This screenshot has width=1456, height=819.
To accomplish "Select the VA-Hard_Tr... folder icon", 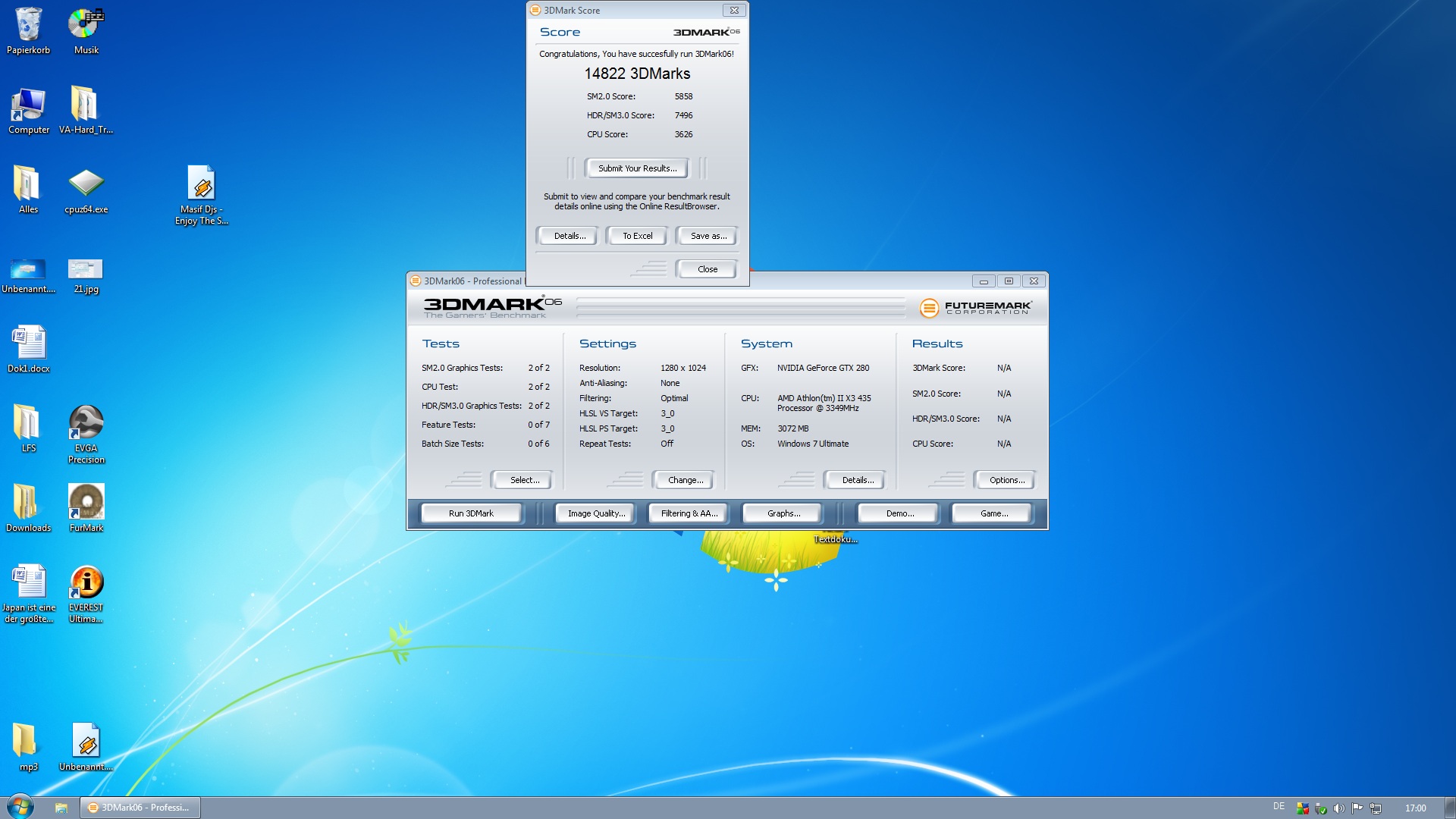I will click(x=86, y=110).
